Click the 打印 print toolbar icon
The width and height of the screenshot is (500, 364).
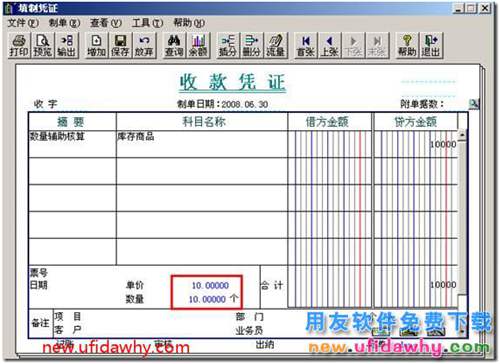(x=19, y=45)
